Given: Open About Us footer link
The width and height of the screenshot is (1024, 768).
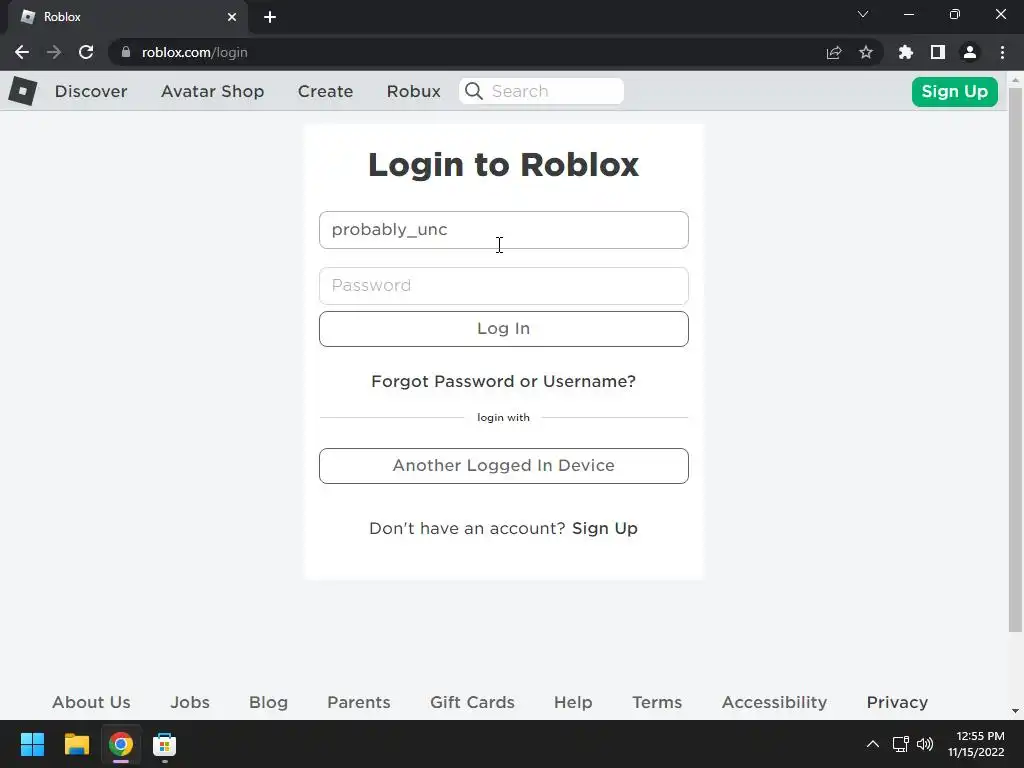Looking at the screenshot, I should [91, 702].
